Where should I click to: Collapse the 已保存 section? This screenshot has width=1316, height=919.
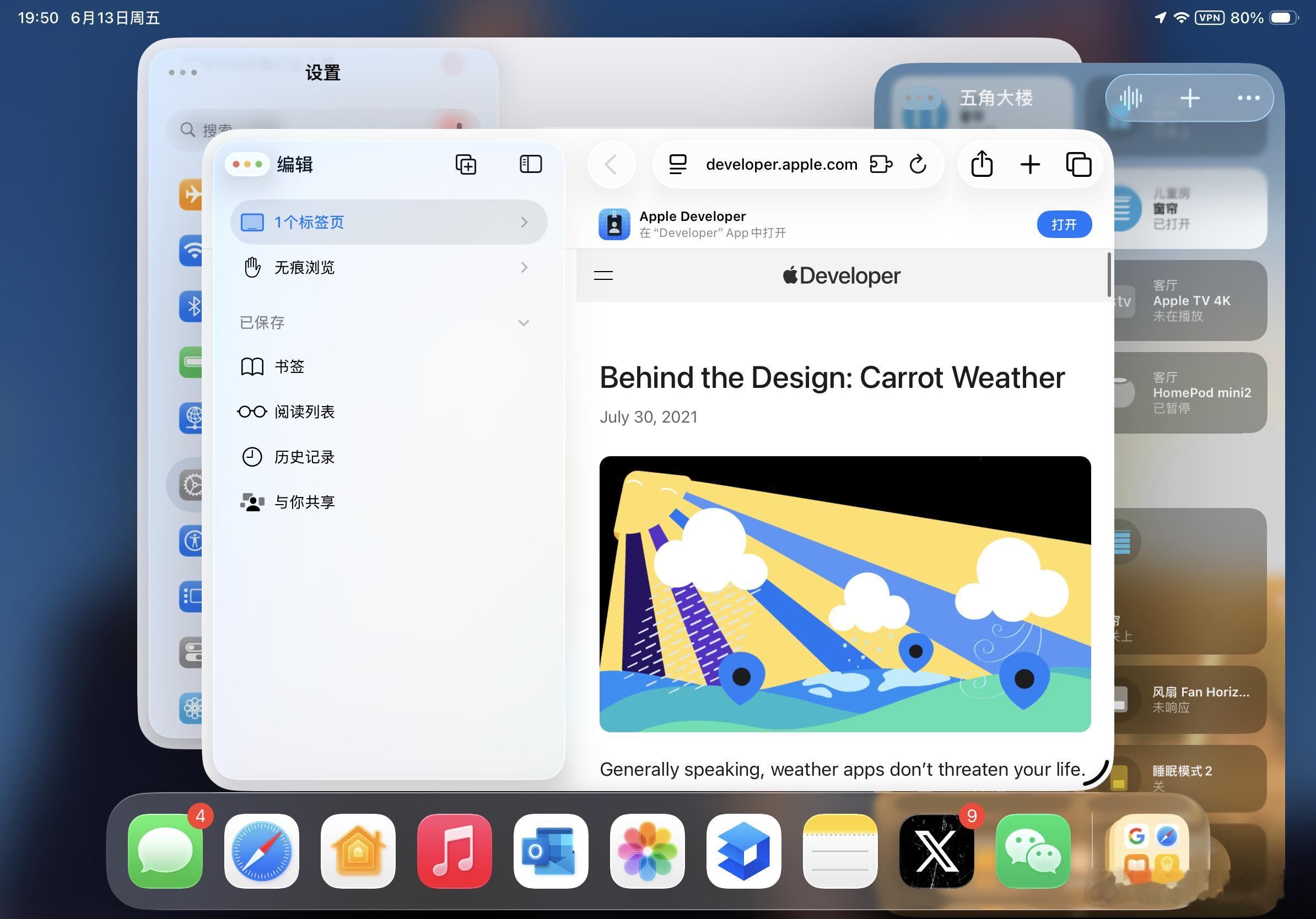tap(524, 322)
